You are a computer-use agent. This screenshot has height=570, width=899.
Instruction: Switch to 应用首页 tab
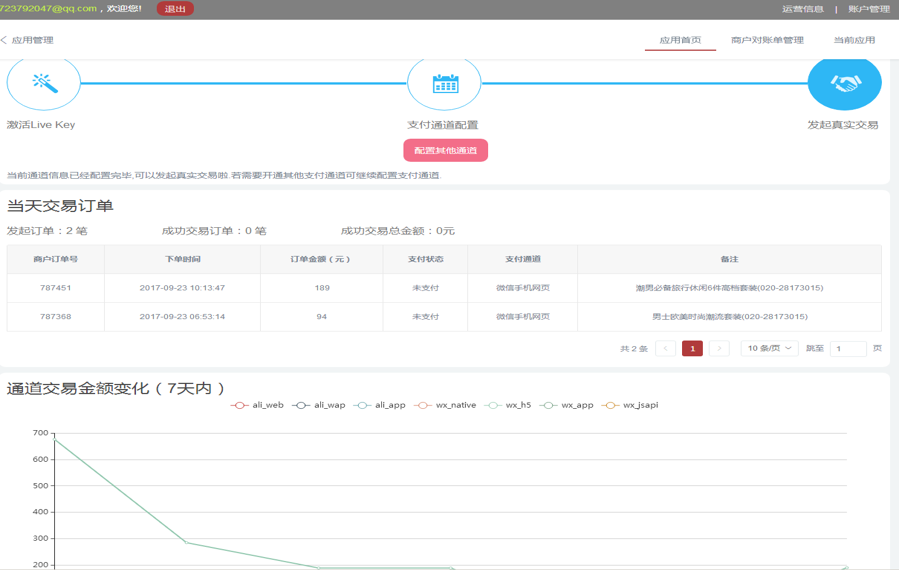click(x=680, y=40)
